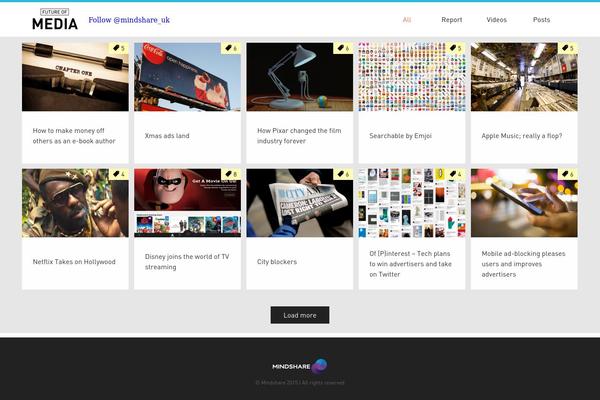
Task: Click the Mindshare footer logo
Action: point(300,366)
